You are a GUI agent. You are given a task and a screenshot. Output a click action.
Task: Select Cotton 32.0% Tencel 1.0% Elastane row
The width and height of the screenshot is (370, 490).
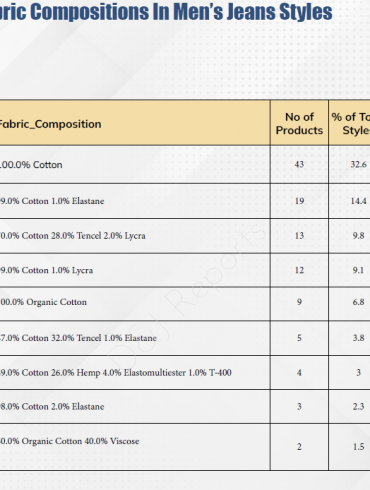[78, 338]
